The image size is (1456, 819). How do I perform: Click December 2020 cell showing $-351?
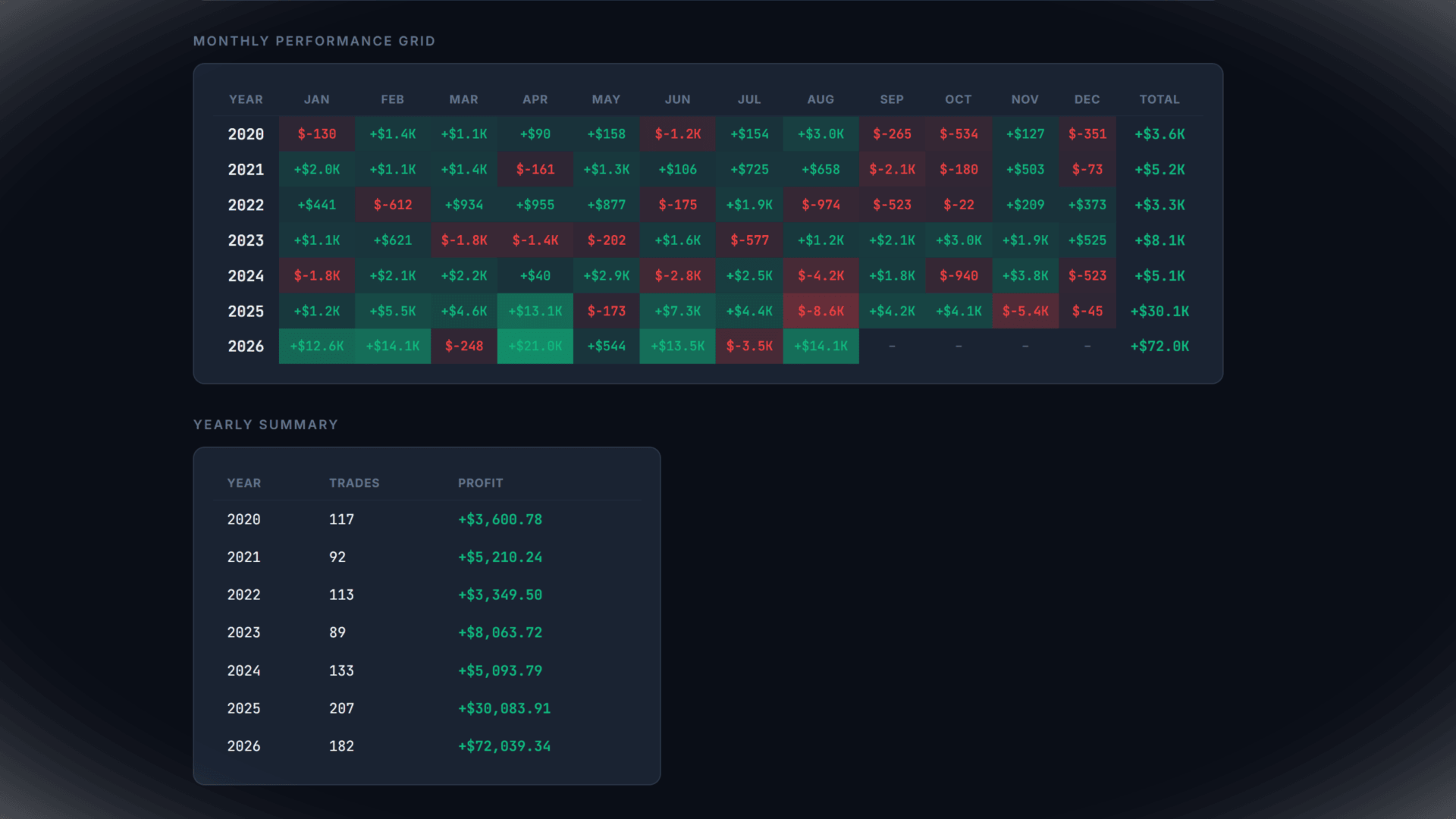coord(1087,134)
